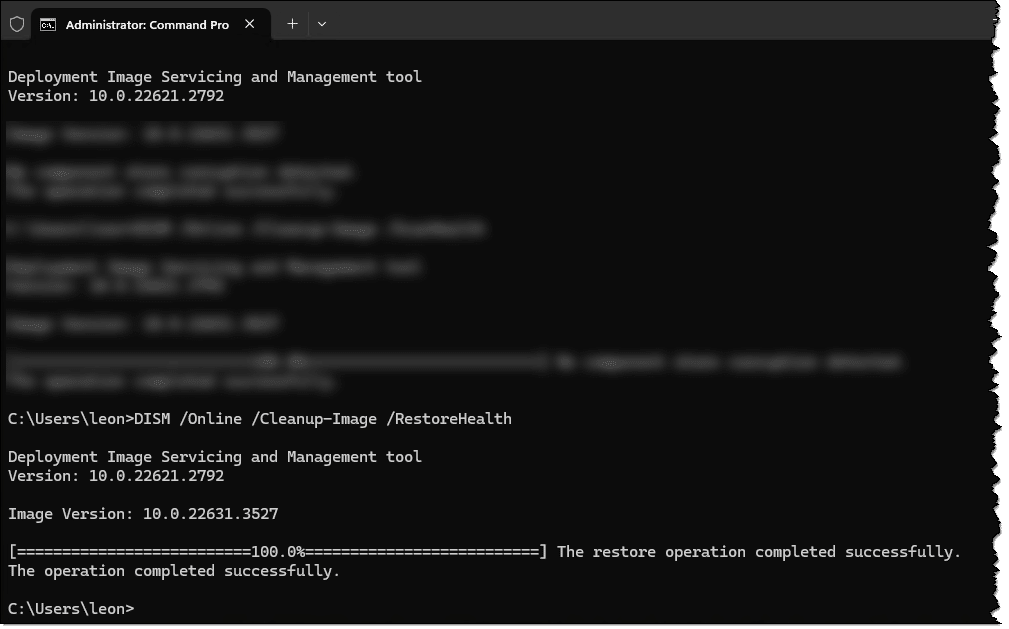Image resolution: width=1009 pixels, height=629 pixels.
Task: Click the last "The operation completed successfully." line
Action: point(174,571)
